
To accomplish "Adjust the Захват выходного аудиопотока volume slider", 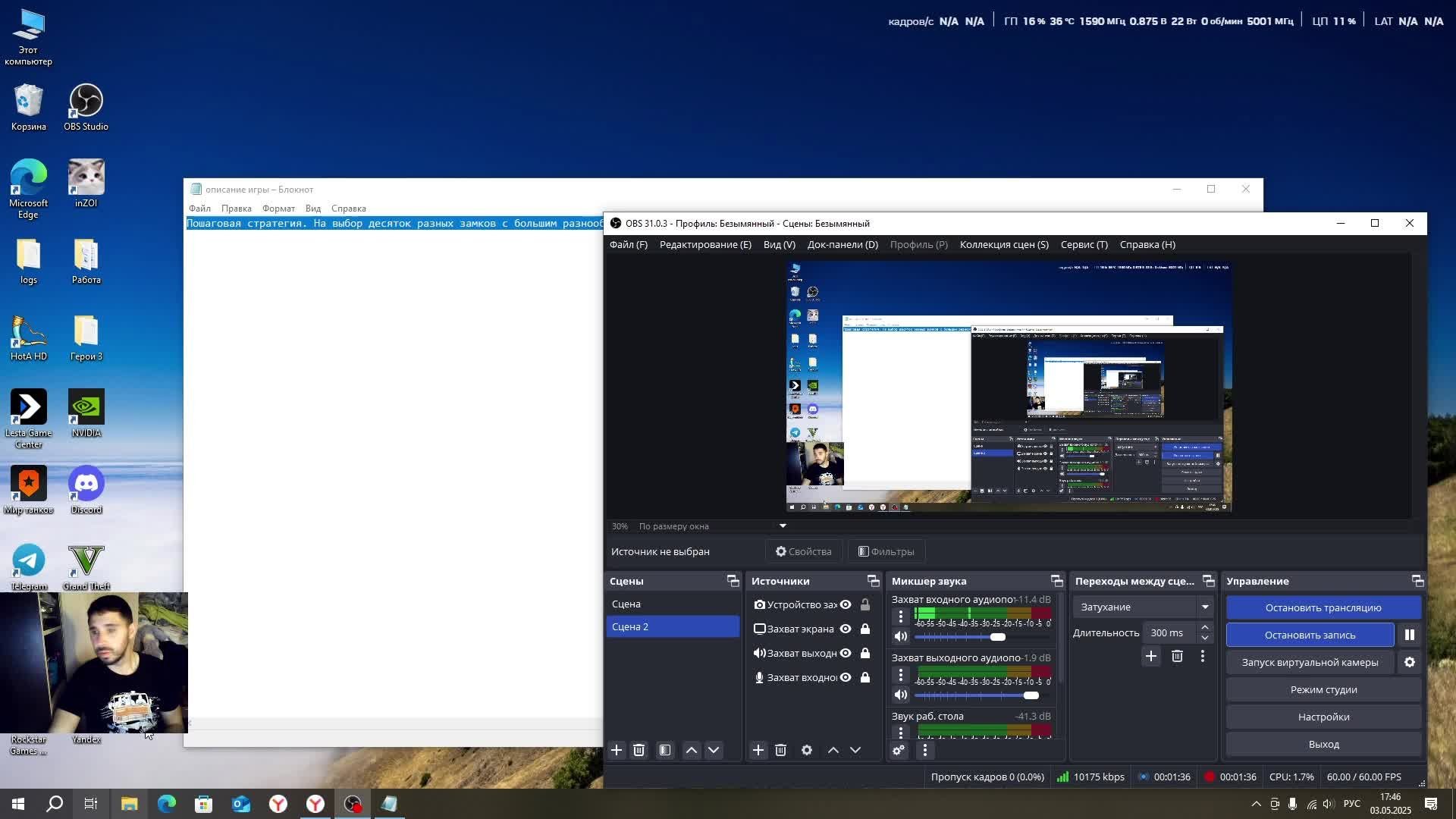I will [1031, 695].
